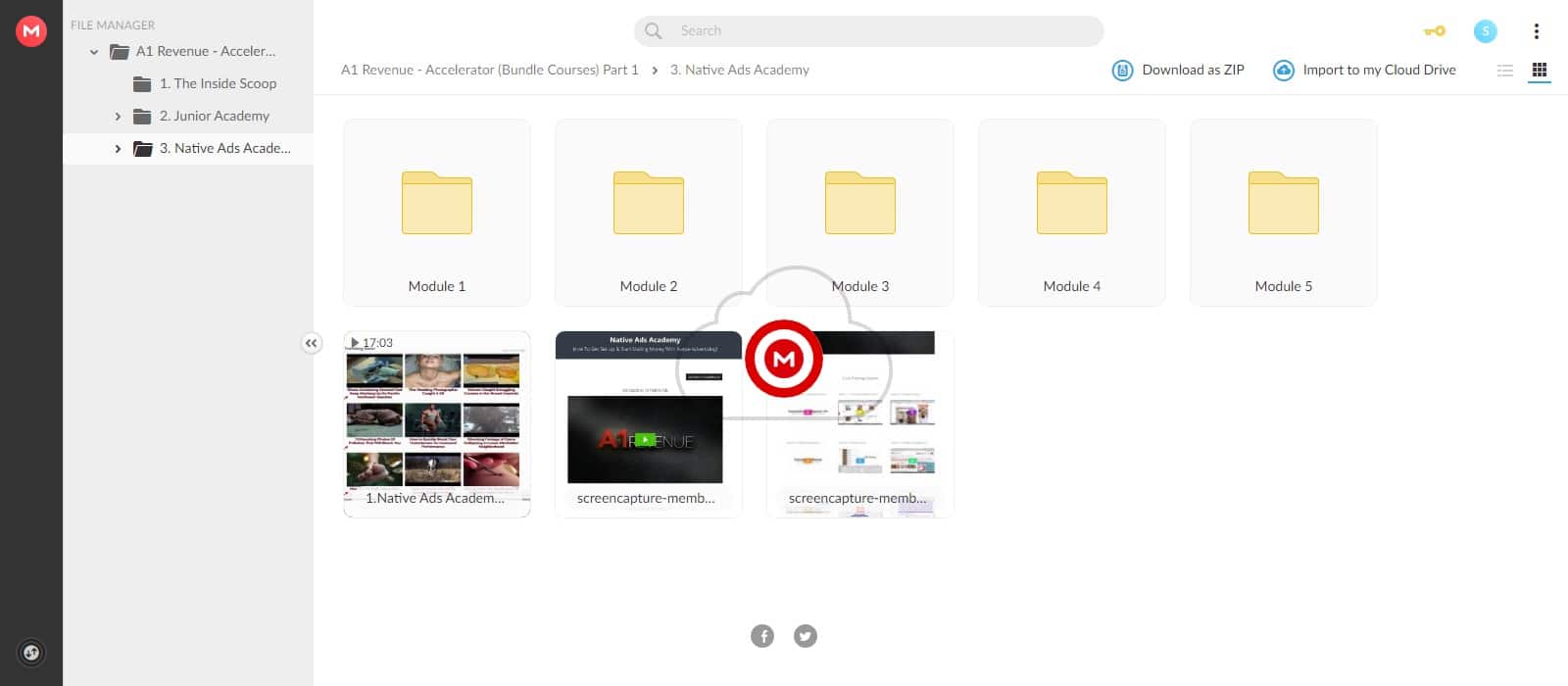
Task: Switch to grid thumbnail view
Action: (x=1540, y=71)
